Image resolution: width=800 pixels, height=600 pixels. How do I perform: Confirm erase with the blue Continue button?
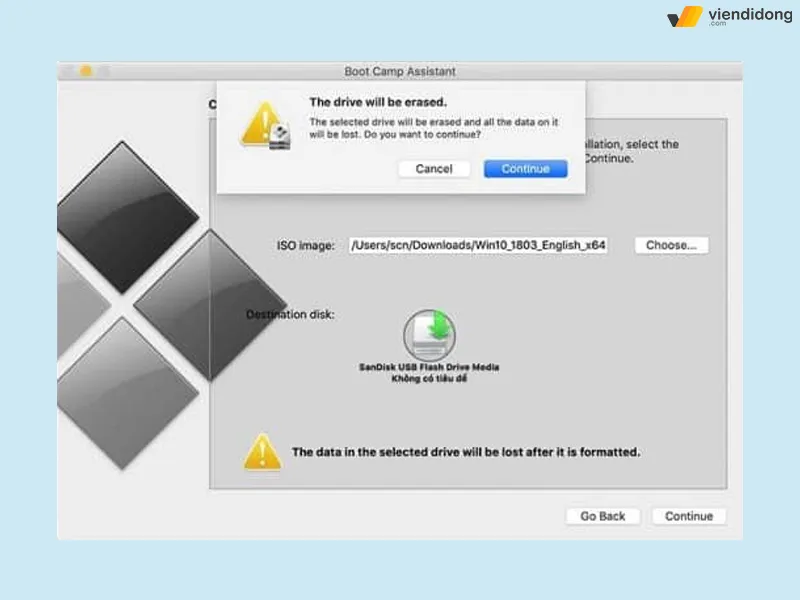(525, 169)
